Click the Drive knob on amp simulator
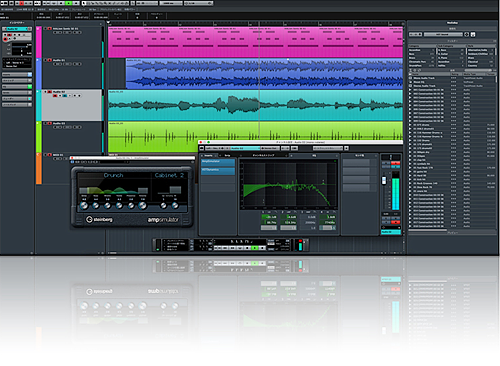This screenshot has height=366, width=500. point(84,206)
